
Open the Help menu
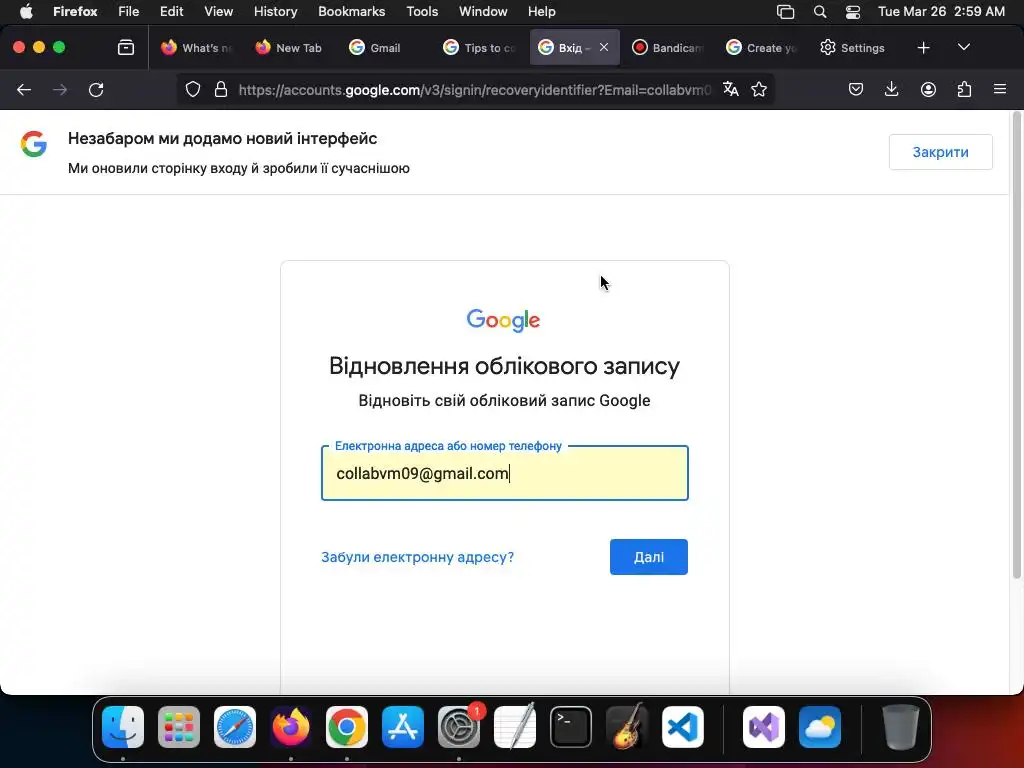point(541,11)
